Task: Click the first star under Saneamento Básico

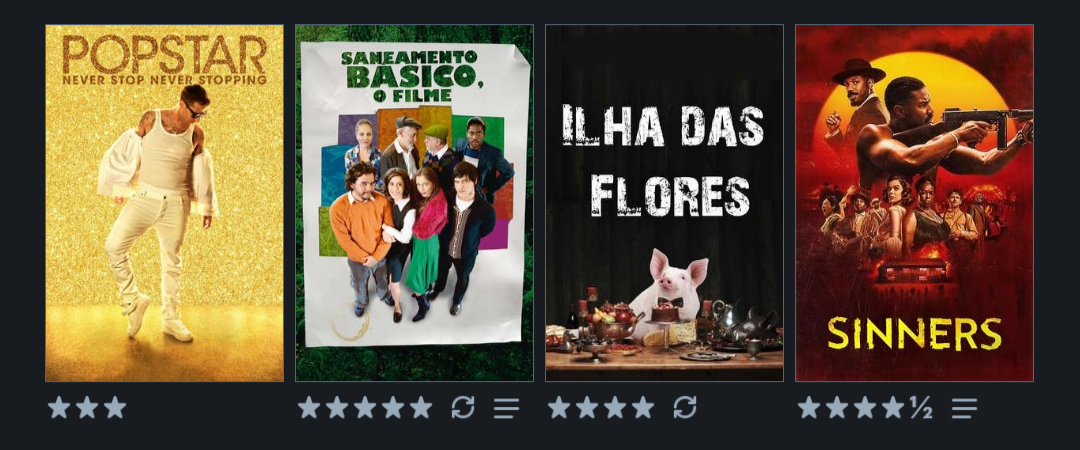Action: pyautogui.click(x=309, y=407)
